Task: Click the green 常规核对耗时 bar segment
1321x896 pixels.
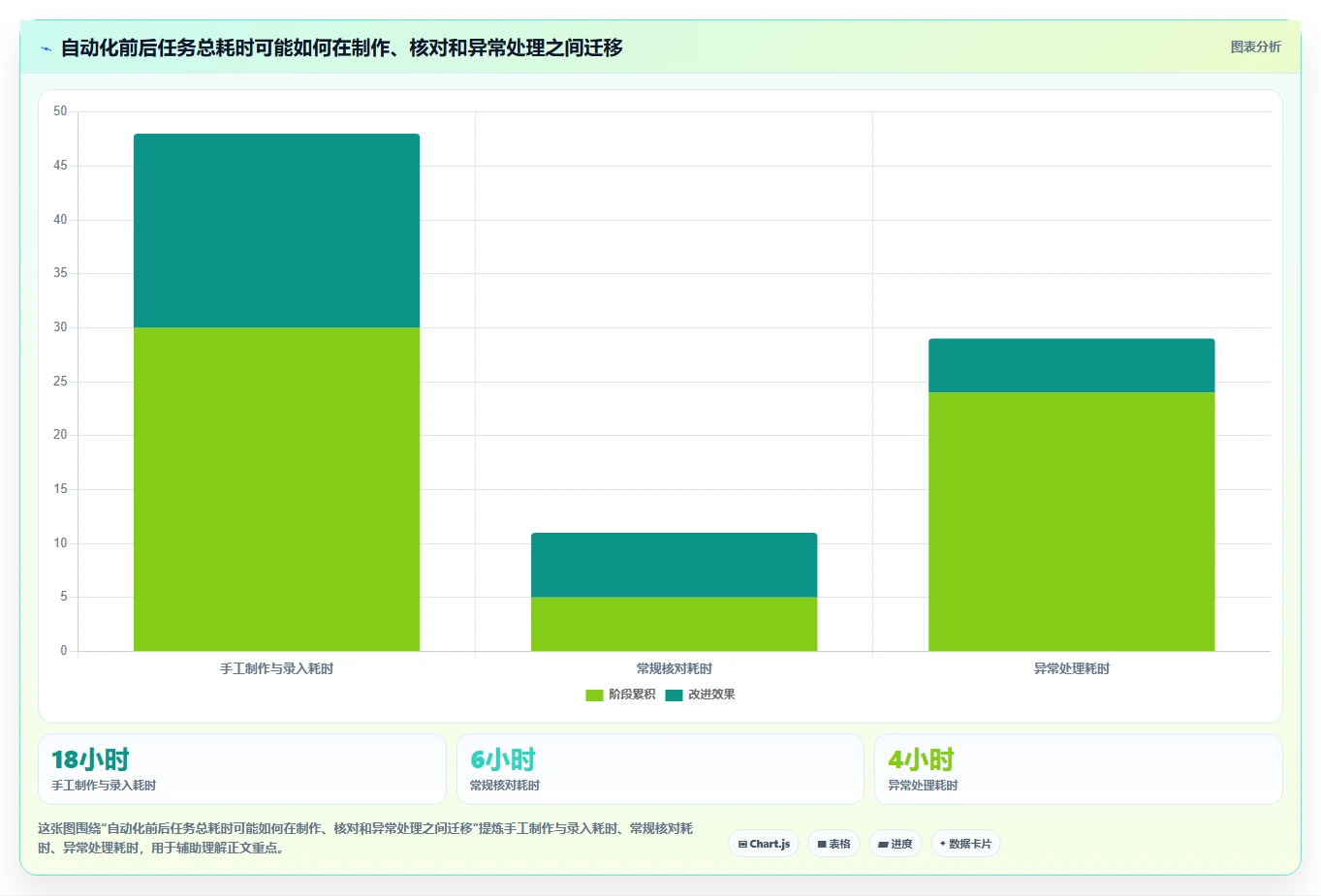Action: pyautogui.click(x=674, y=624)
